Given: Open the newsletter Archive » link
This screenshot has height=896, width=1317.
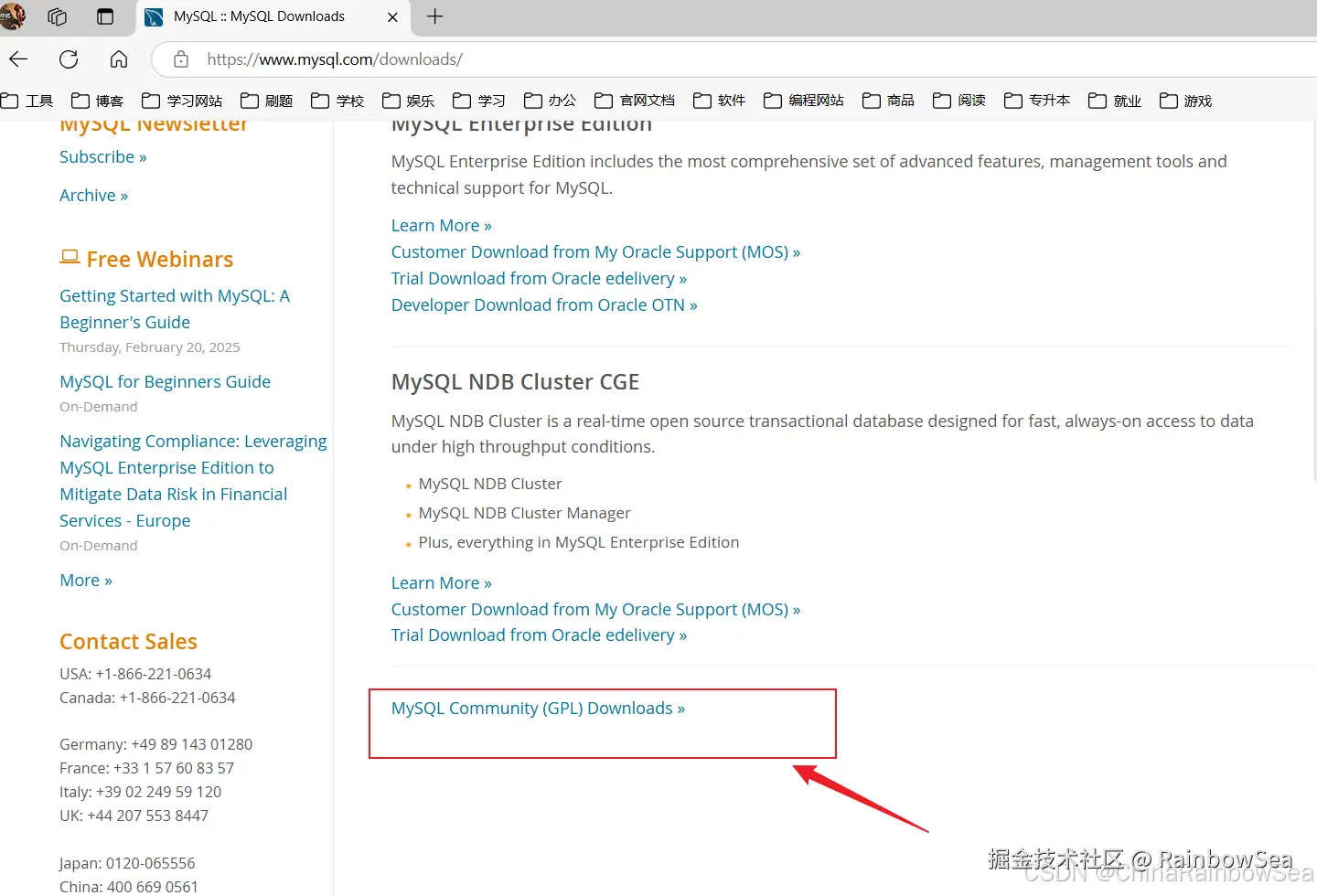Looking at the screenshot, I should [x=94, y=196].
